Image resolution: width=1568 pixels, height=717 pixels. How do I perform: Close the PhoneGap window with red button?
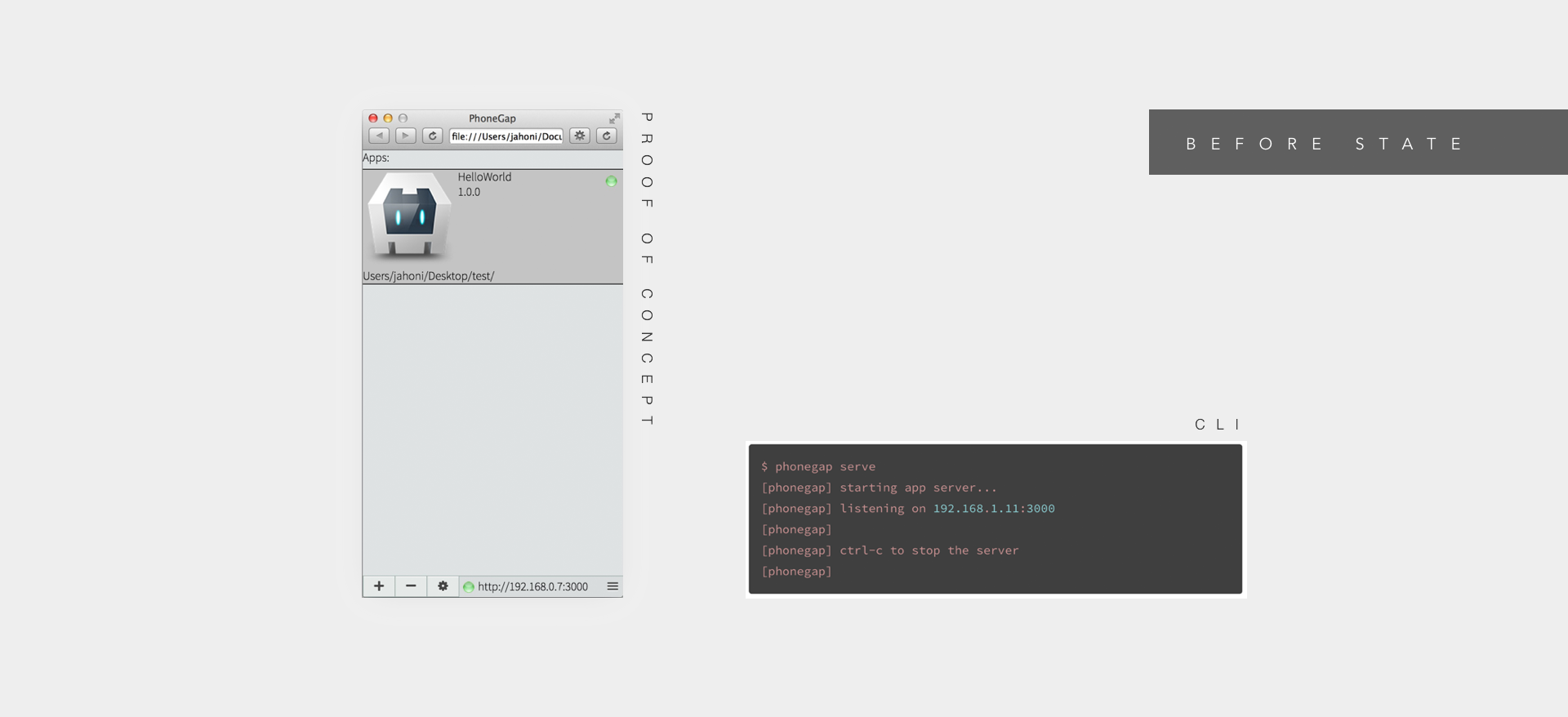click(373, 118)
